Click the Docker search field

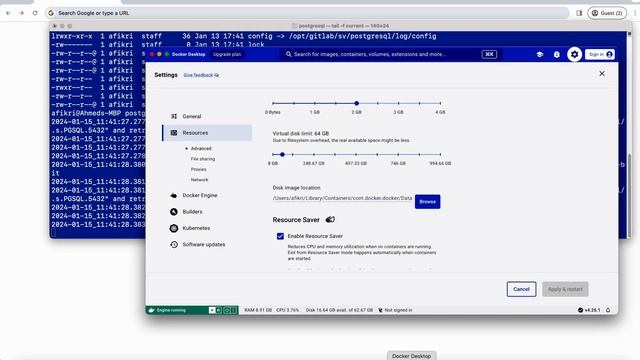pyautogui.click(x=391, y=54)
